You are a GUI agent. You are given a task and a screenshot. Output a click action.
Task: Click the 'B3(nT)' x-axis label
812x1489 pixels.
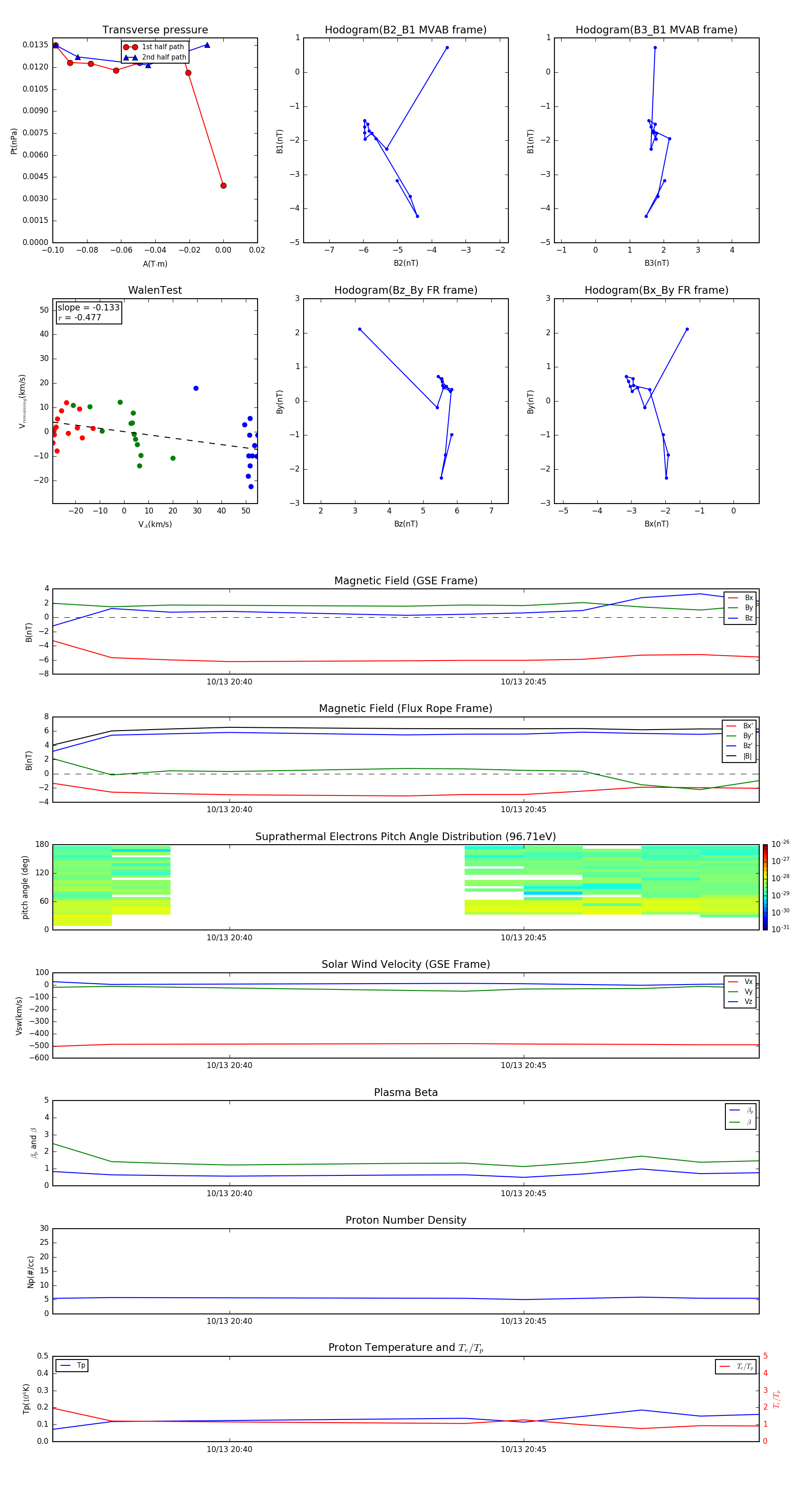[656, 263]
